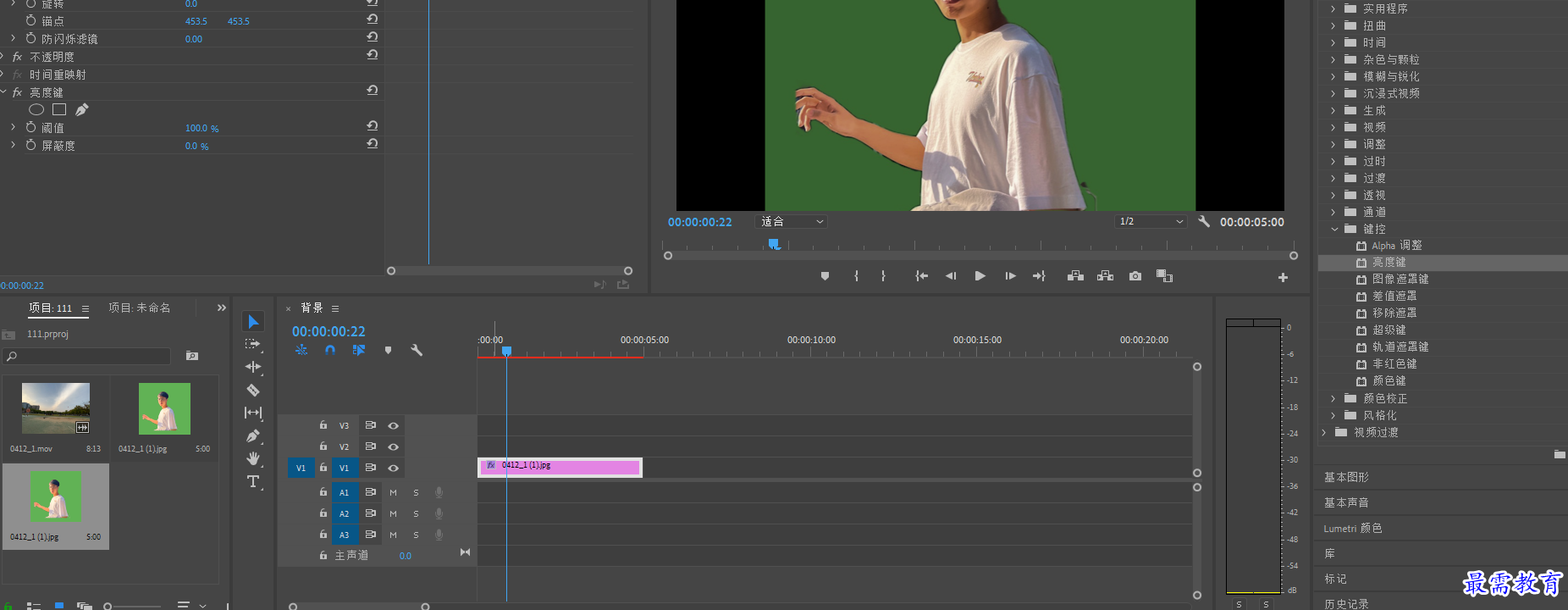Go to In point in Program monitor
1568x610 pixels.
point(922,276)
